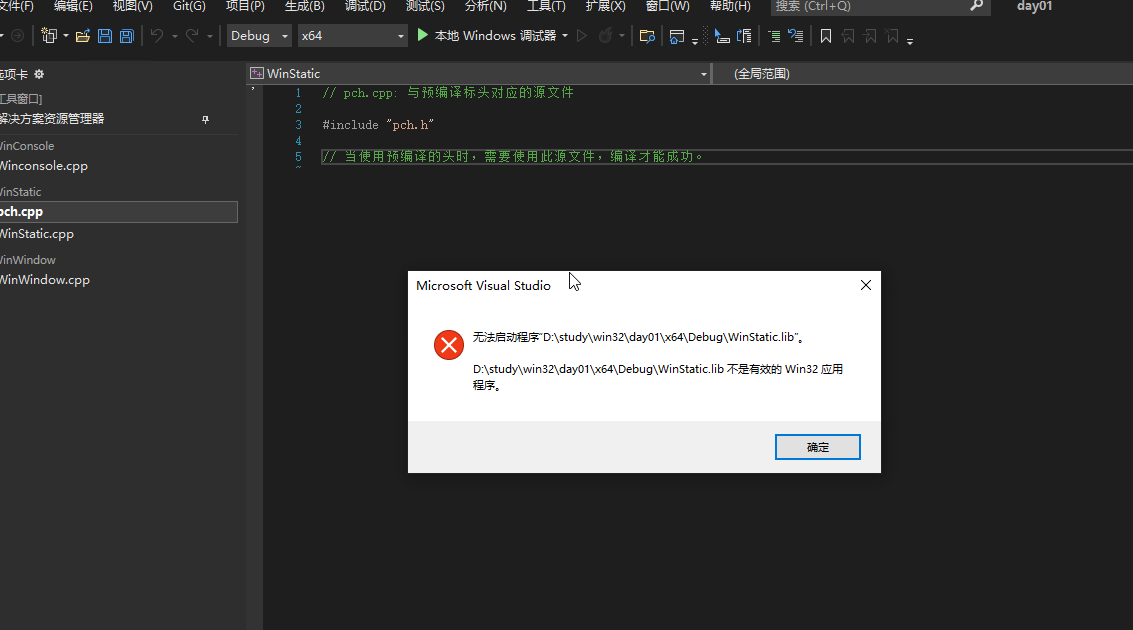Click the Save All double-disk icon
The height and width of the screenshot is (630, 1133).
coord(126,35)
